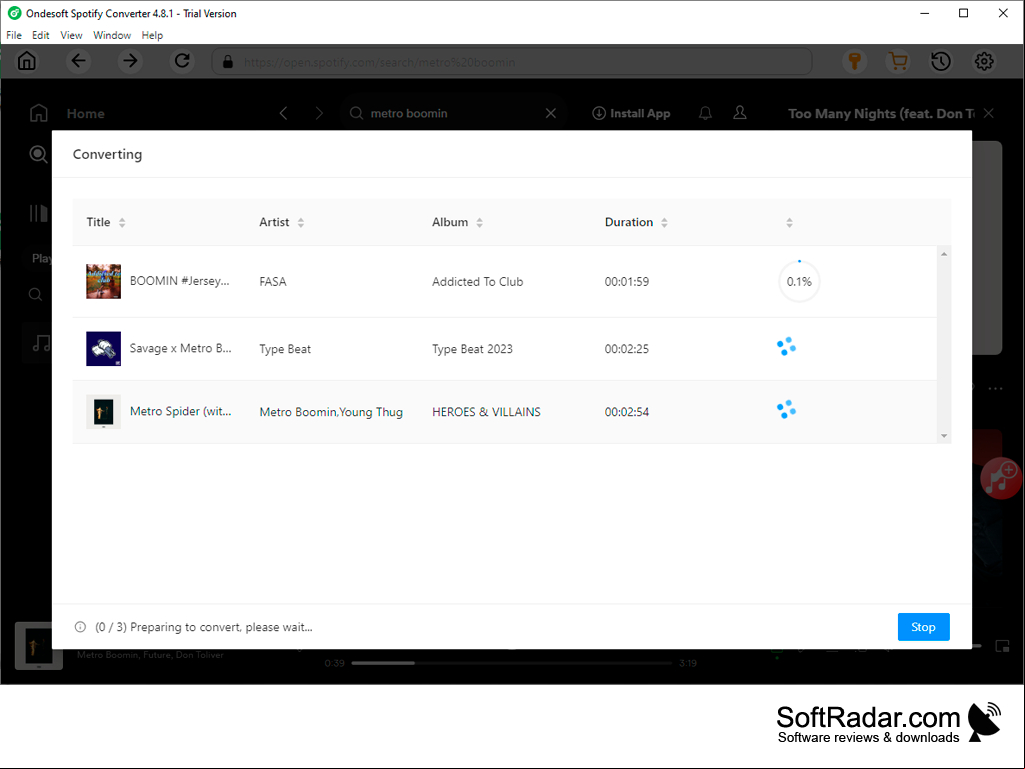Click artist Metro Boomin,Young Thug
Screen dimensions: 1025x769
[331, 412]
